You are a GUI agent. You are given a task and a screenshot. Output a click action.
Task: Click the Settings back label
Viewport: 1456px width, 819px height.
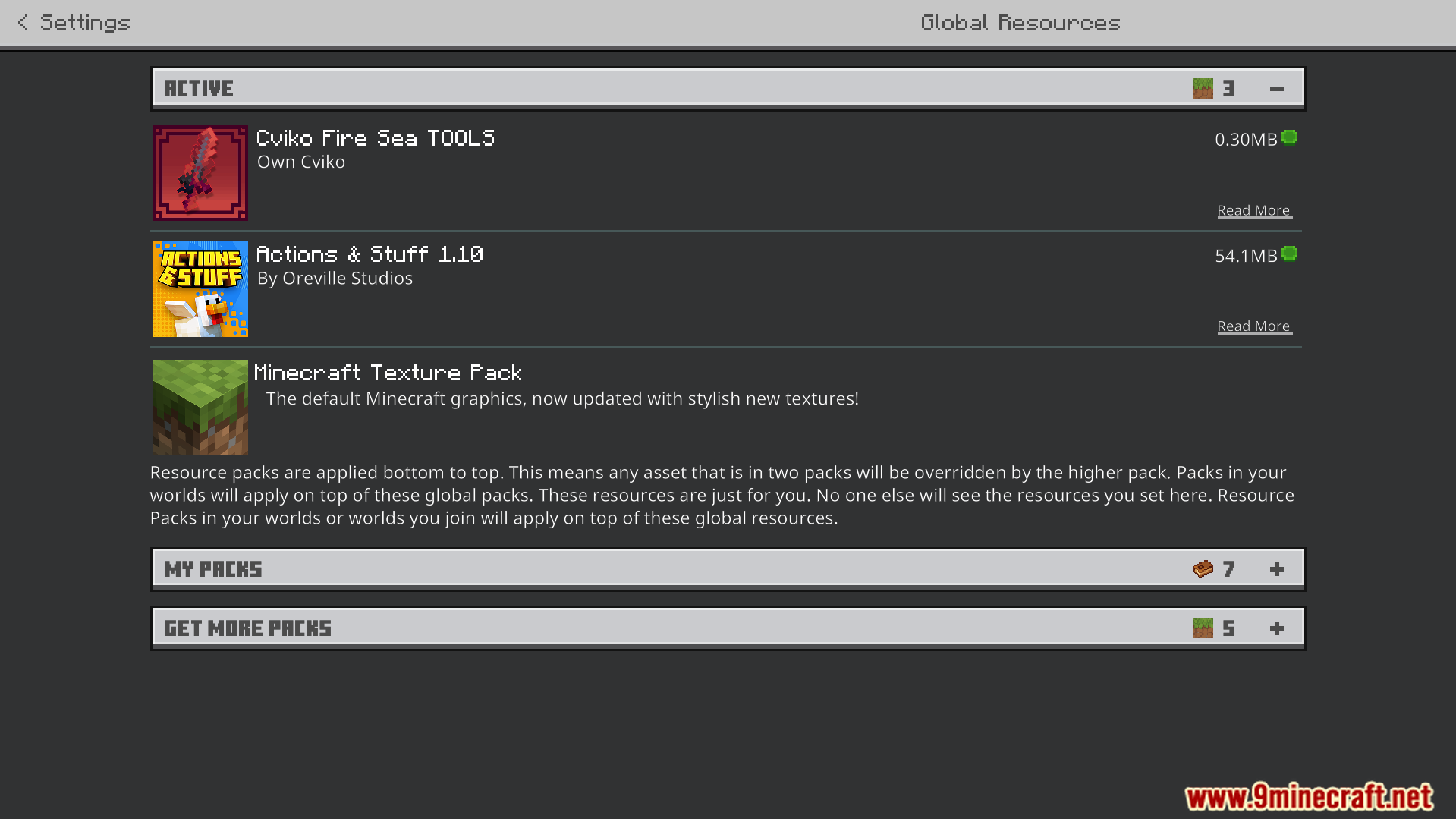click(85, 23)
